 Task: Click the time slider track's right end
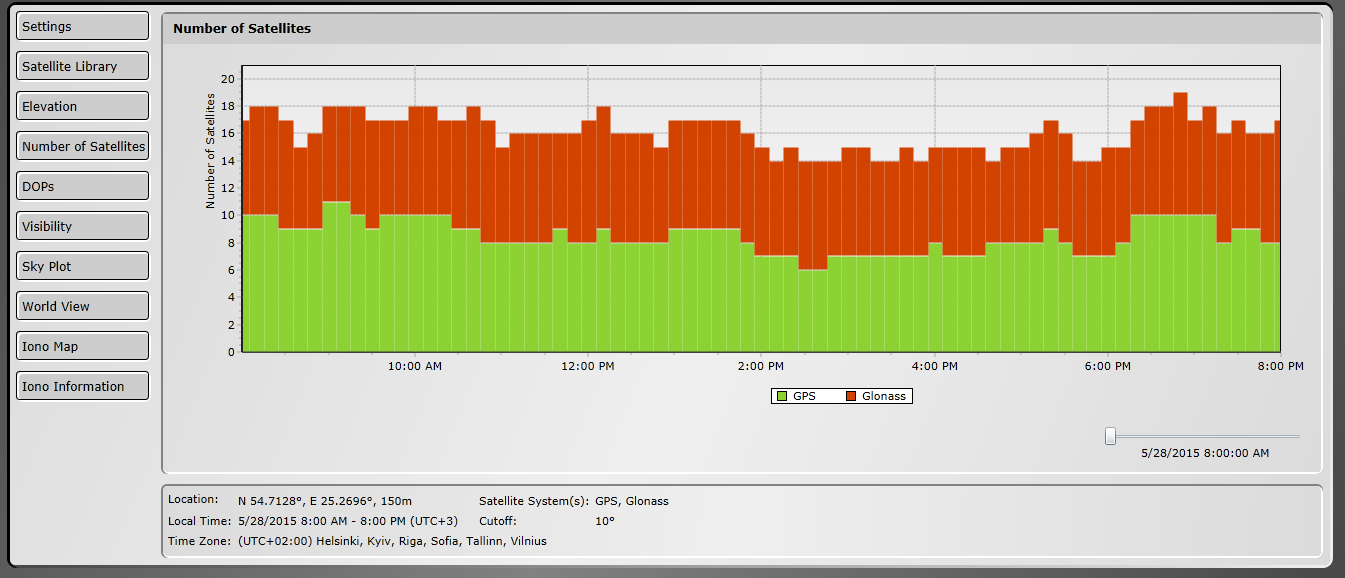click(x=1297, y=436)
